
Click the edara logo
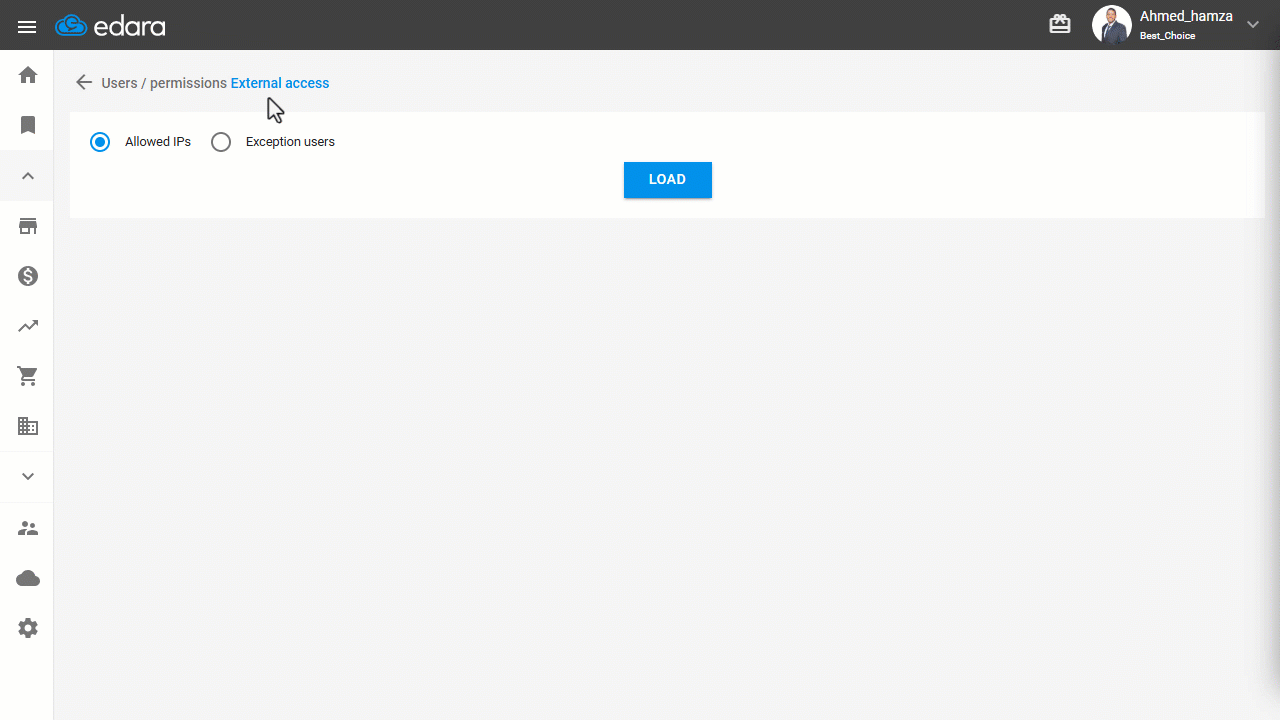(111, 26)
